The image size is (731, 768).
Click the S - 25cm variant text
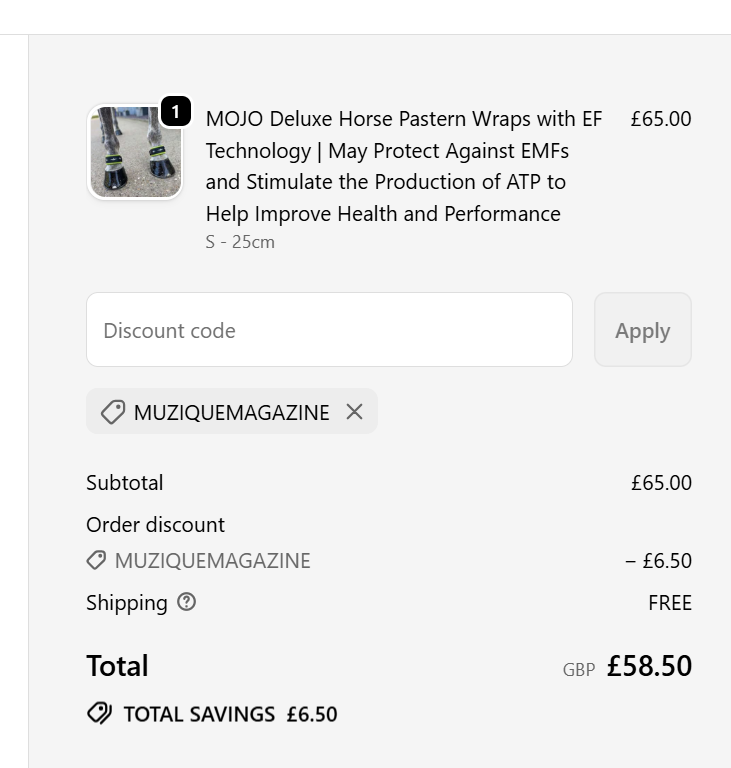click(x=240, y=242)
